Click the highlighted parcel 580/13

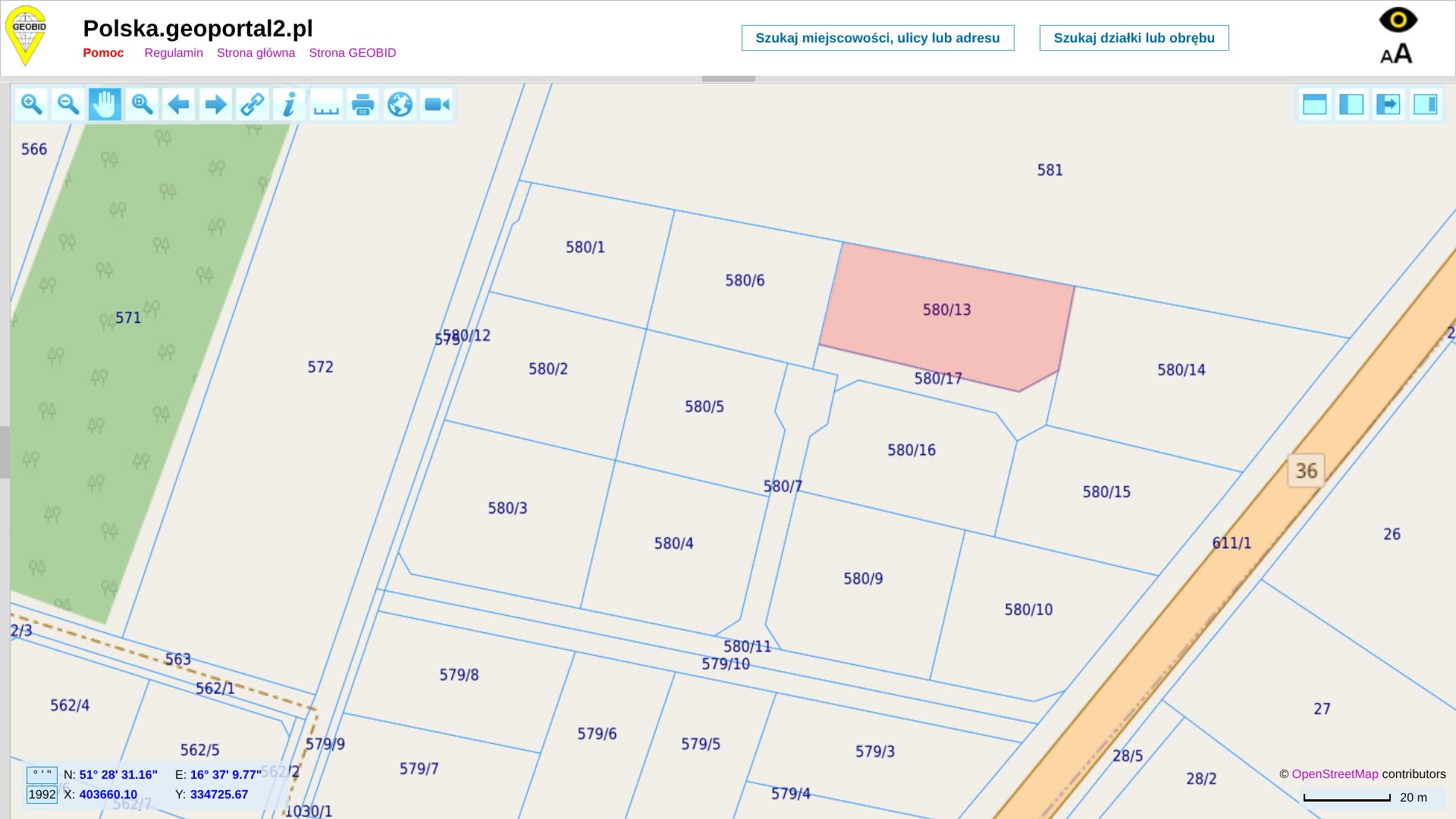click(x=947, y=310)
